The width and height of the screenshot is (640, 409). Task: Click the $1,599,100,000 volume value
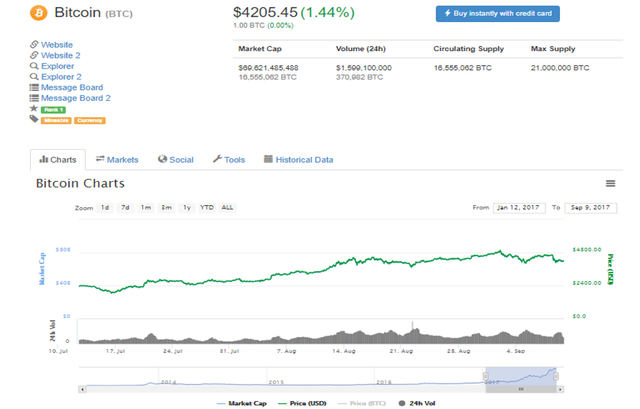pos(364,68)
